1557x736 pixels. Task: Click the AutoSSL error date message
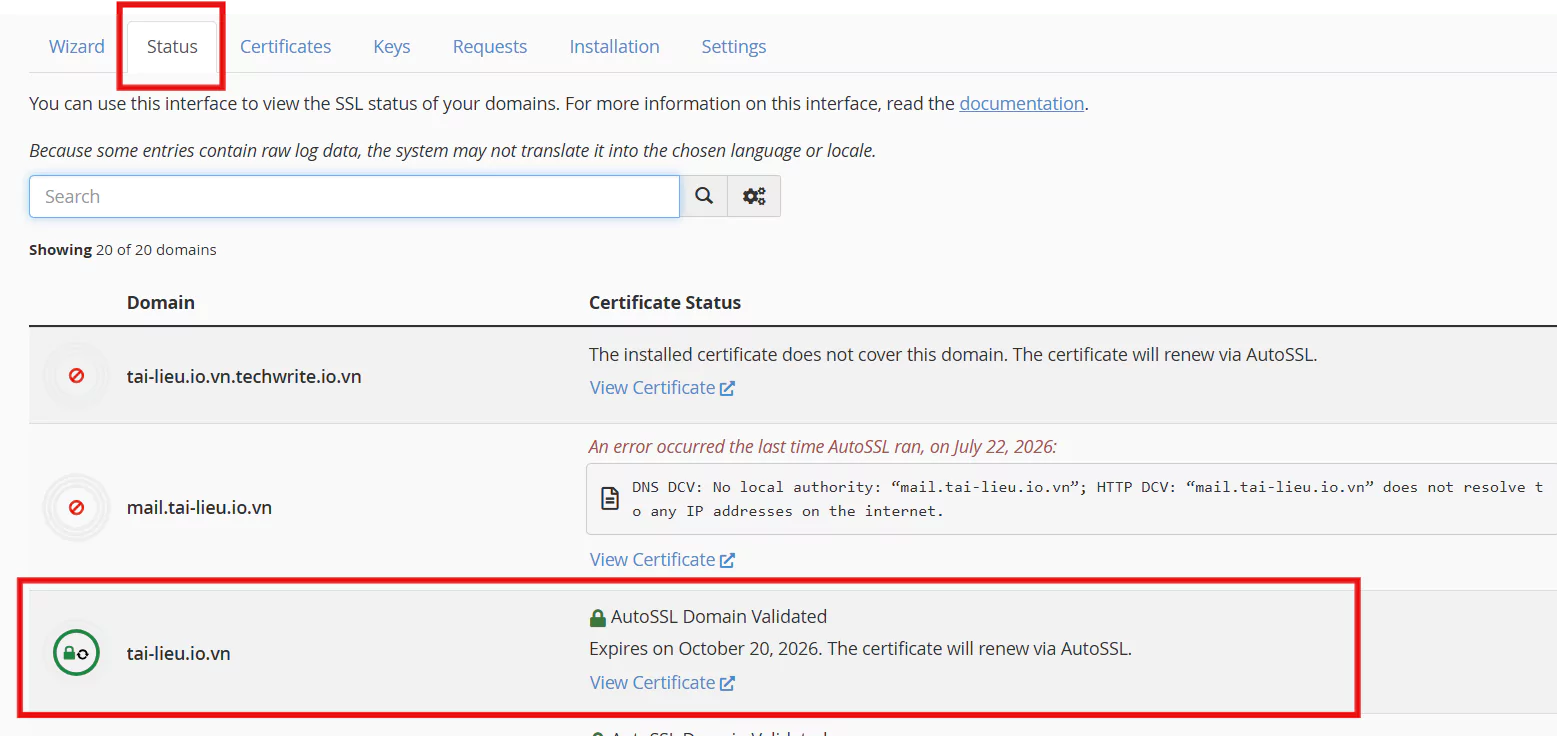[x=822, y=447]
